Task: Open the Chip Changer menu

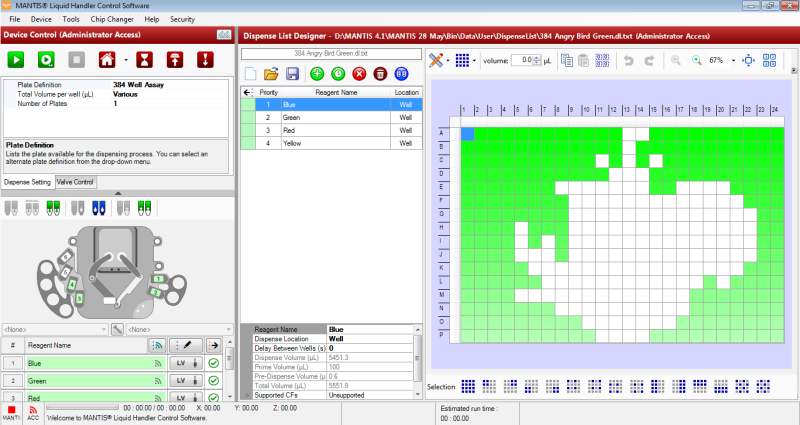Action: (x=112, y=19)
